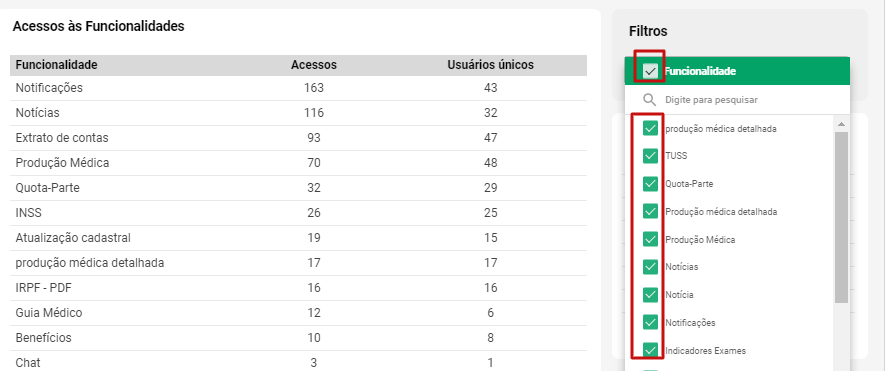Image resolution: width=885 pixels, height=371 pixels.
Task: Sort by the Acessos column header
Action: click(x=314, y=65)
